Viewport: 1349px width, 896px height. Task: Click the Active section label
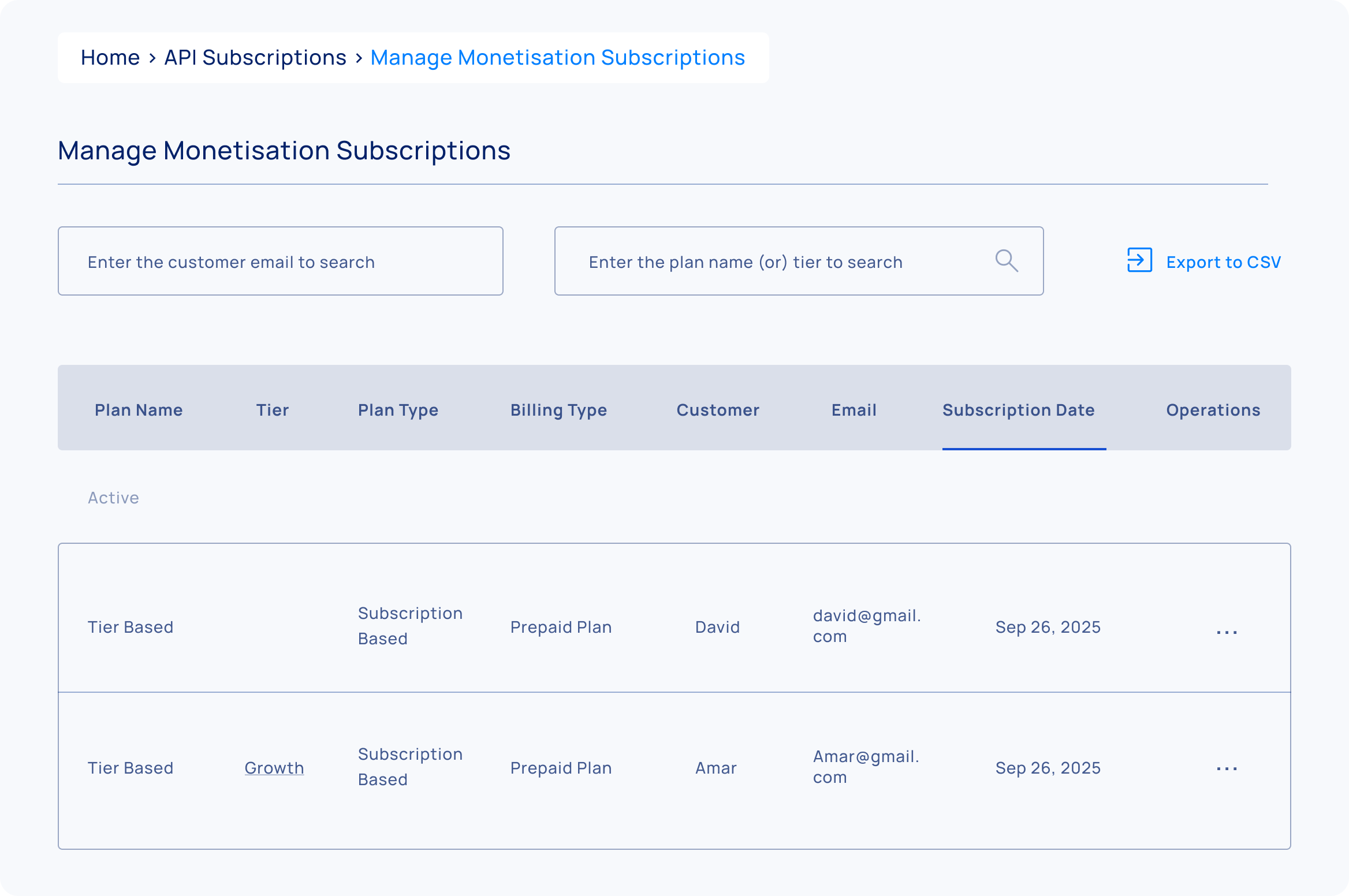click(113, 498)
